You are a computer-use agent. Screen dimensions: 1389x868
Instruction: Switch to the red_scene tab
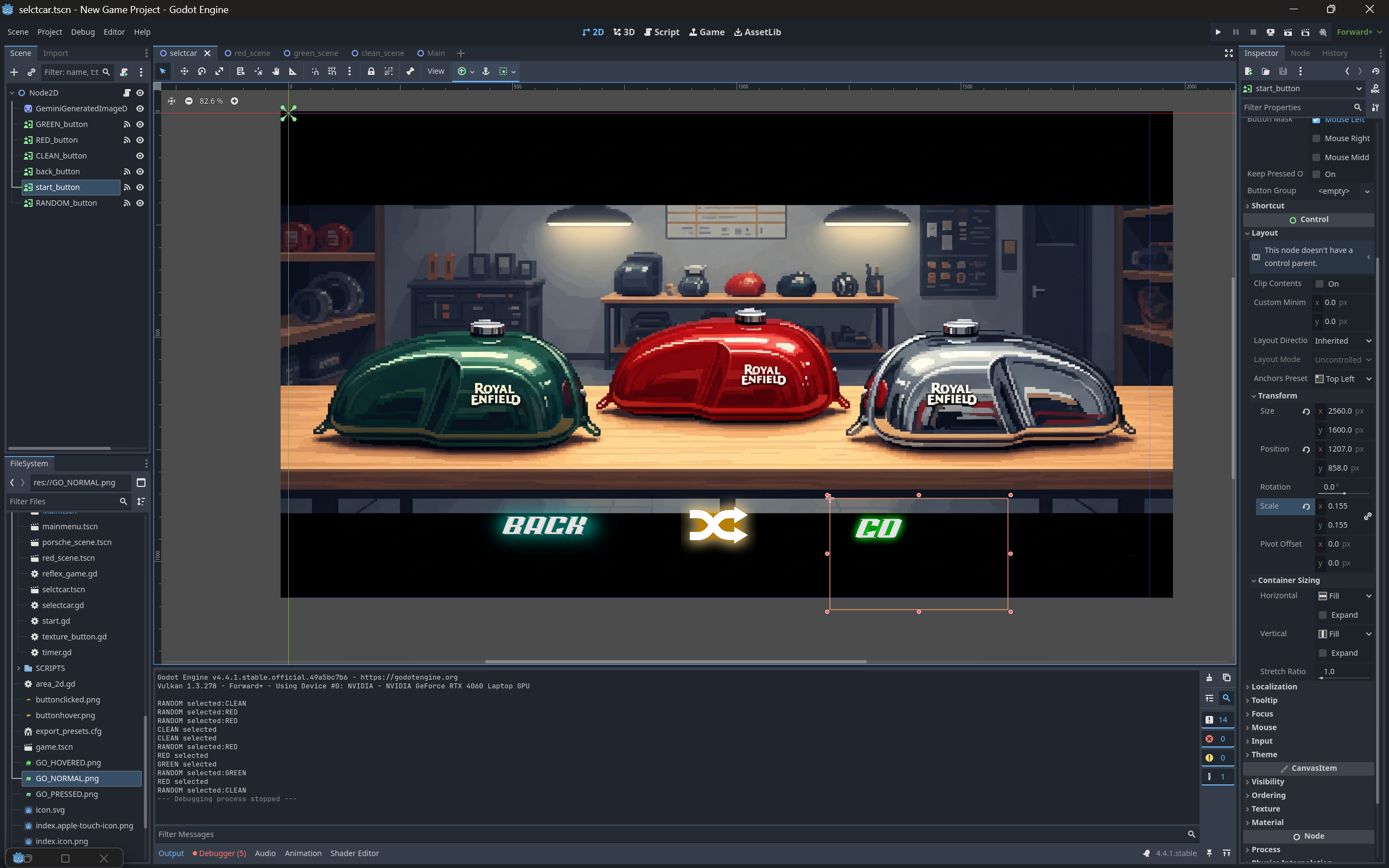[x=248, y=53]
